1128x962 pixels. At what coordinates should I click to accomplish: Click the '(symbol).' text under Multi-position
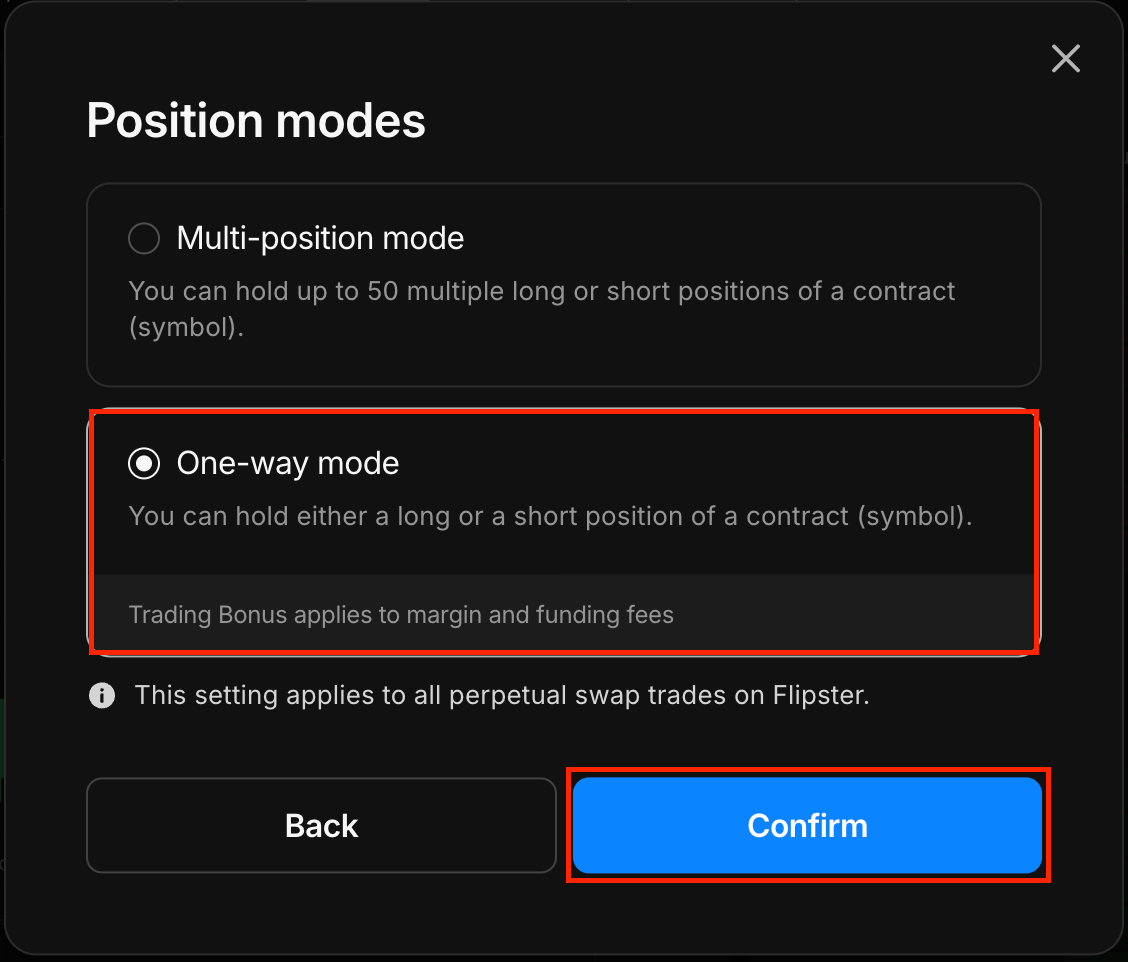186,327
